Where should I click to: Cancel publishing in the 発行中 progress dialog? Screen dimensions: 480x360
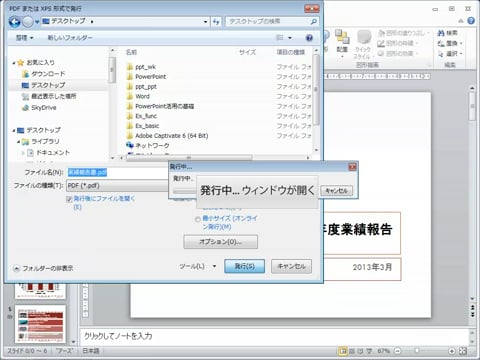click(x=336, y=191)
